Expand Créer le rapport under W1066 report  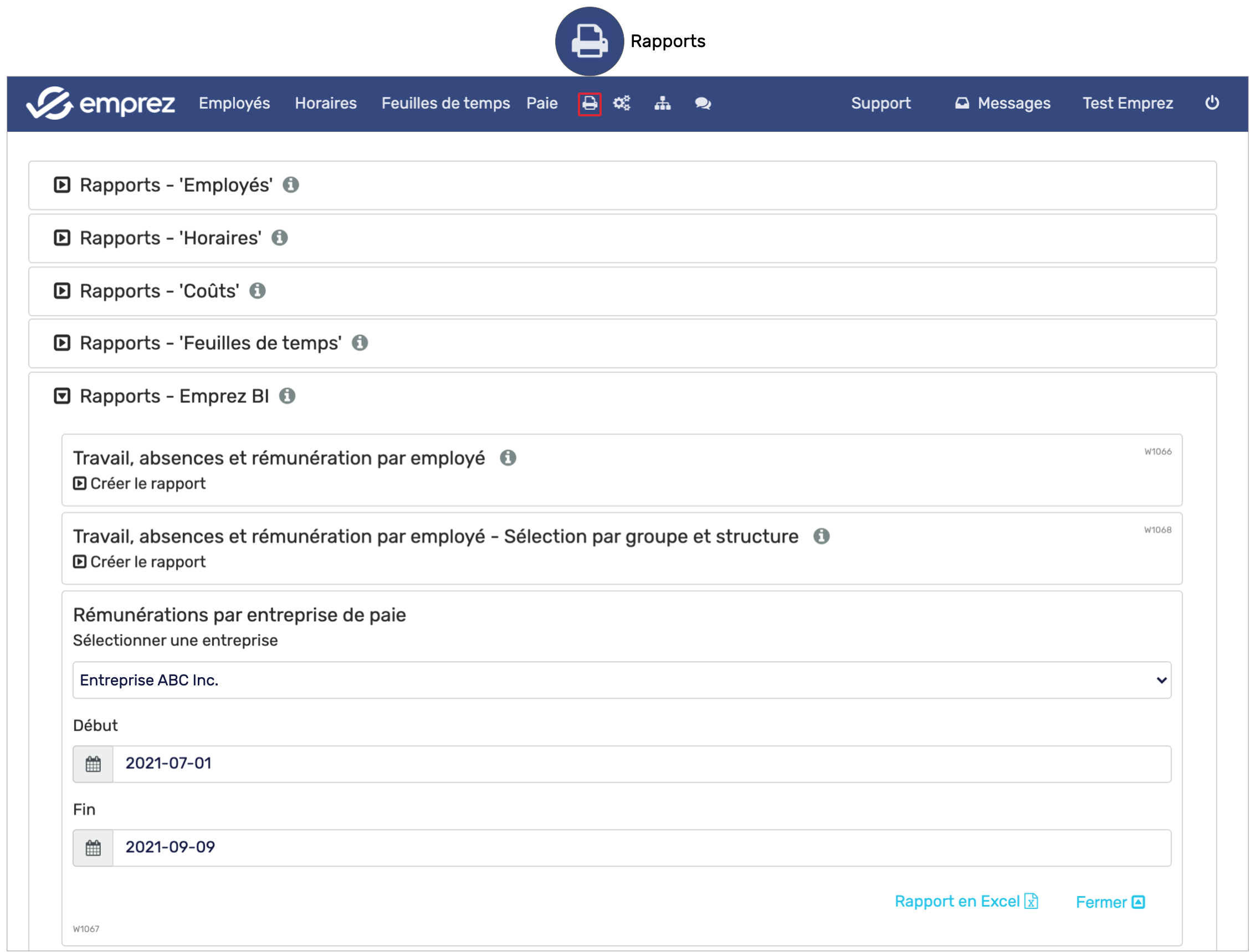click(x=140, y=484)
